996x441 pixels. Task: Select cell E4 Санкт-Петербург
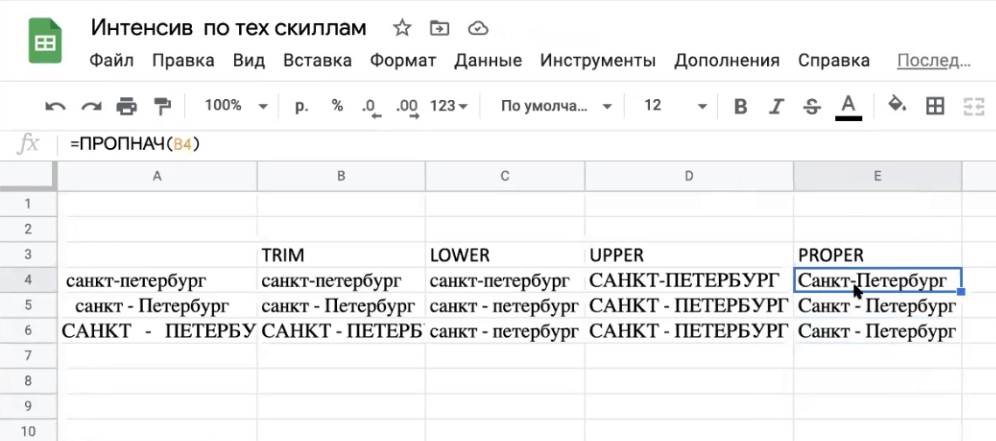pos(877,280)
